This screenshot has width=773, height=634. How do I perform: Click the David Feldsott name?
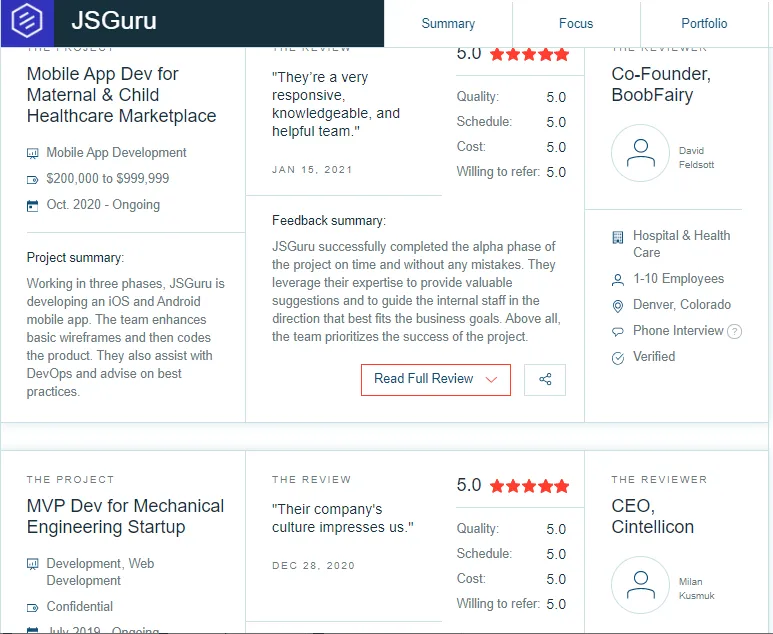pyautogui.click(x=696, y=158)
